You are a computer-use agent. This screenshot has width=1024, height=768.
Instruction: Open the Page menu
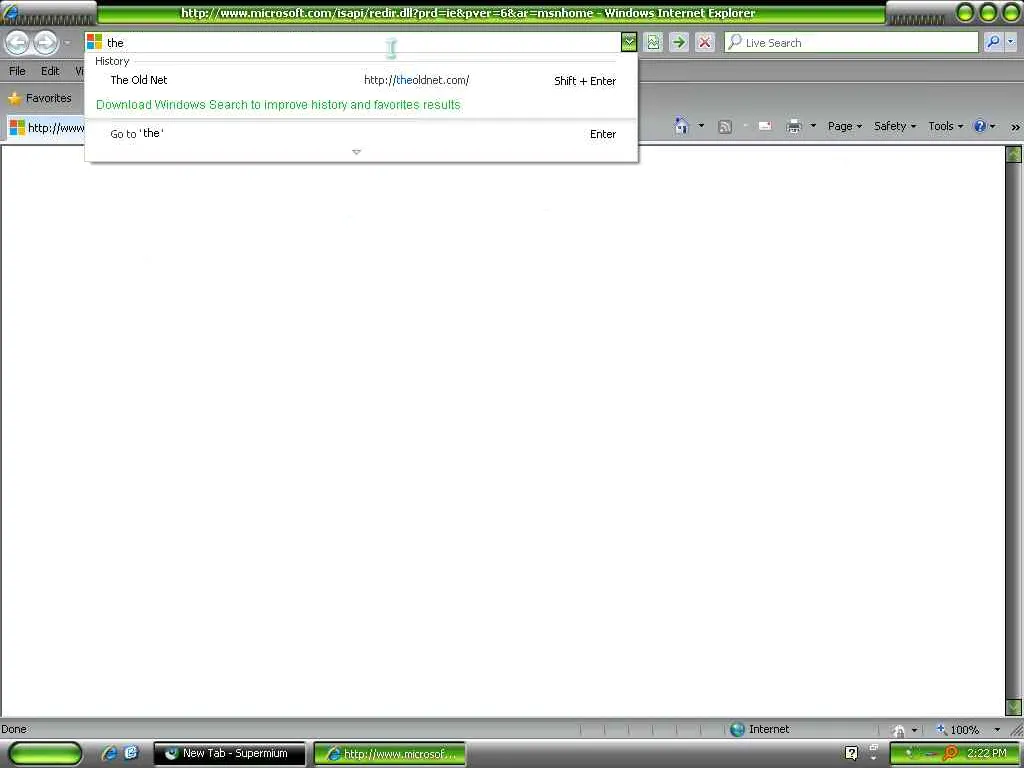(844, 126)
